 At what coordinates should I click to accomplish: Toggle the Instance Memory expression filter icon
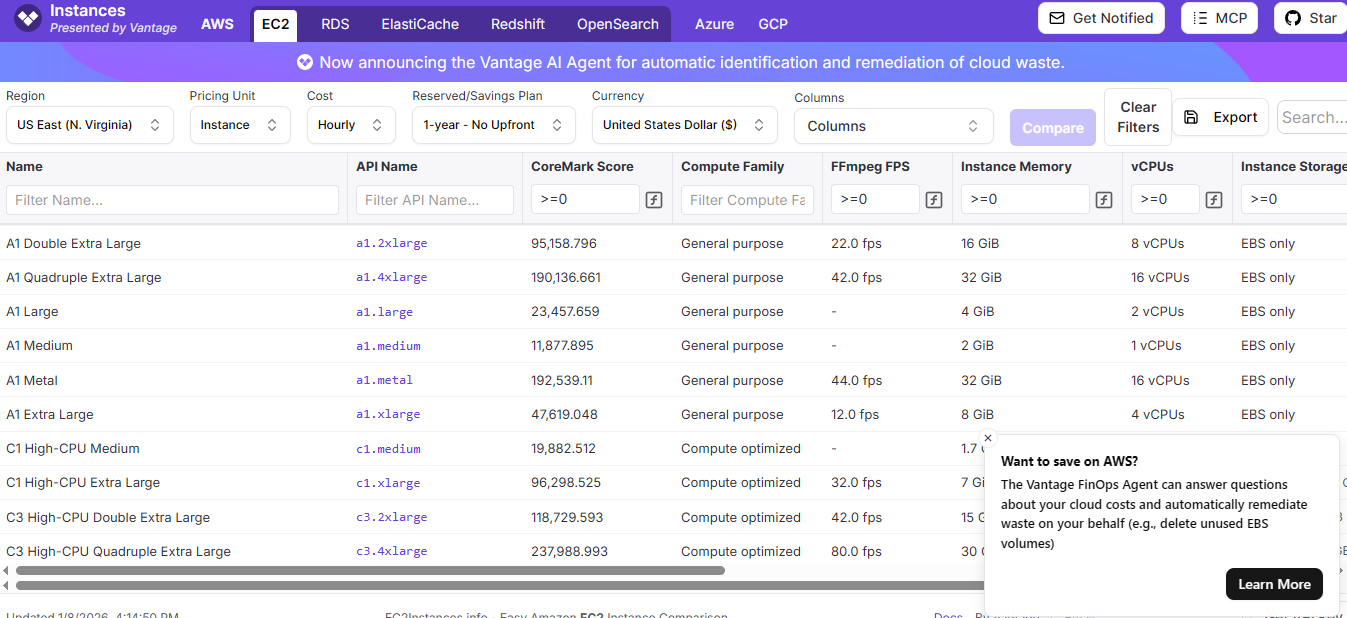click(1104, 200)
